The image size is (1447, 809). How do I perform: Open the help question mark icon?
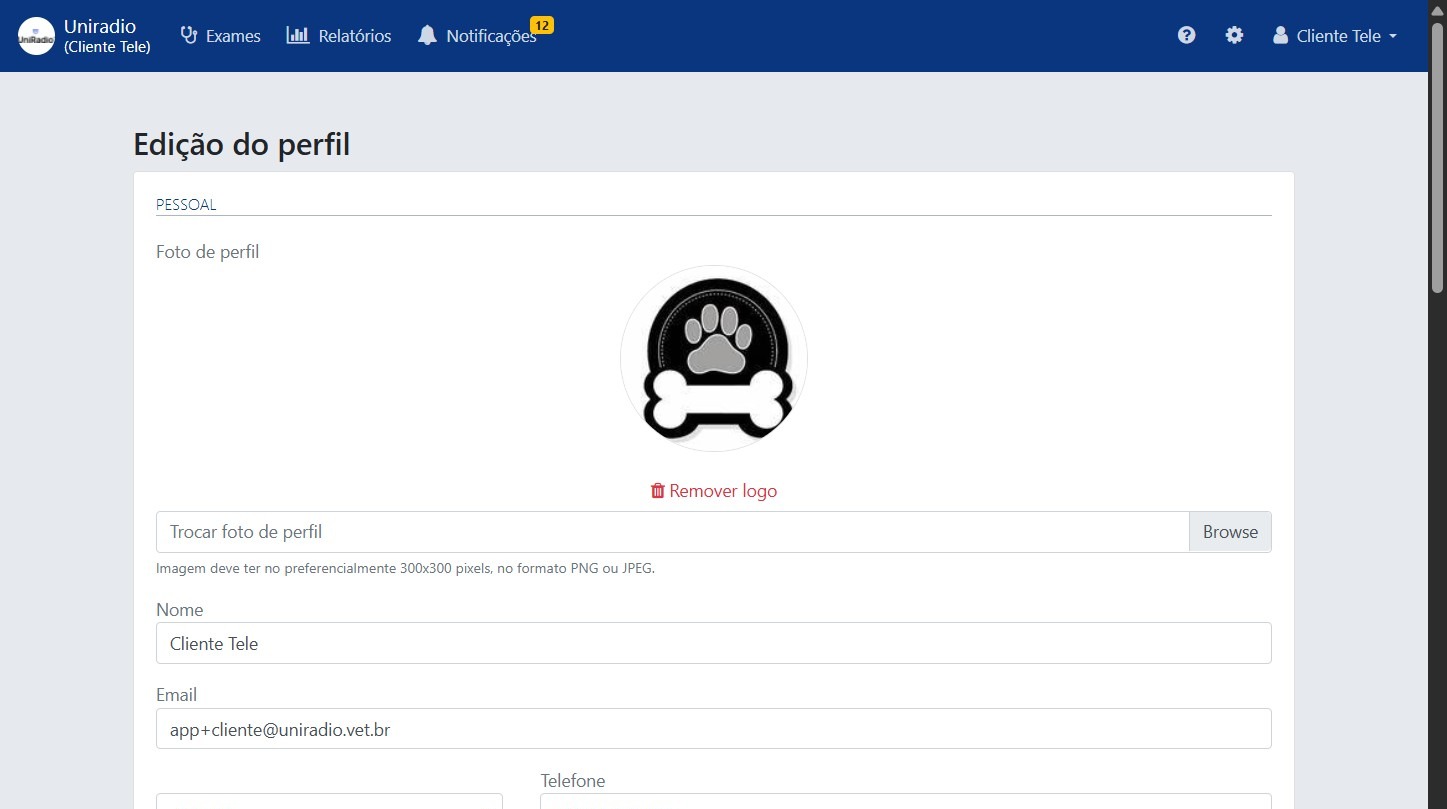click(1186, 35)
